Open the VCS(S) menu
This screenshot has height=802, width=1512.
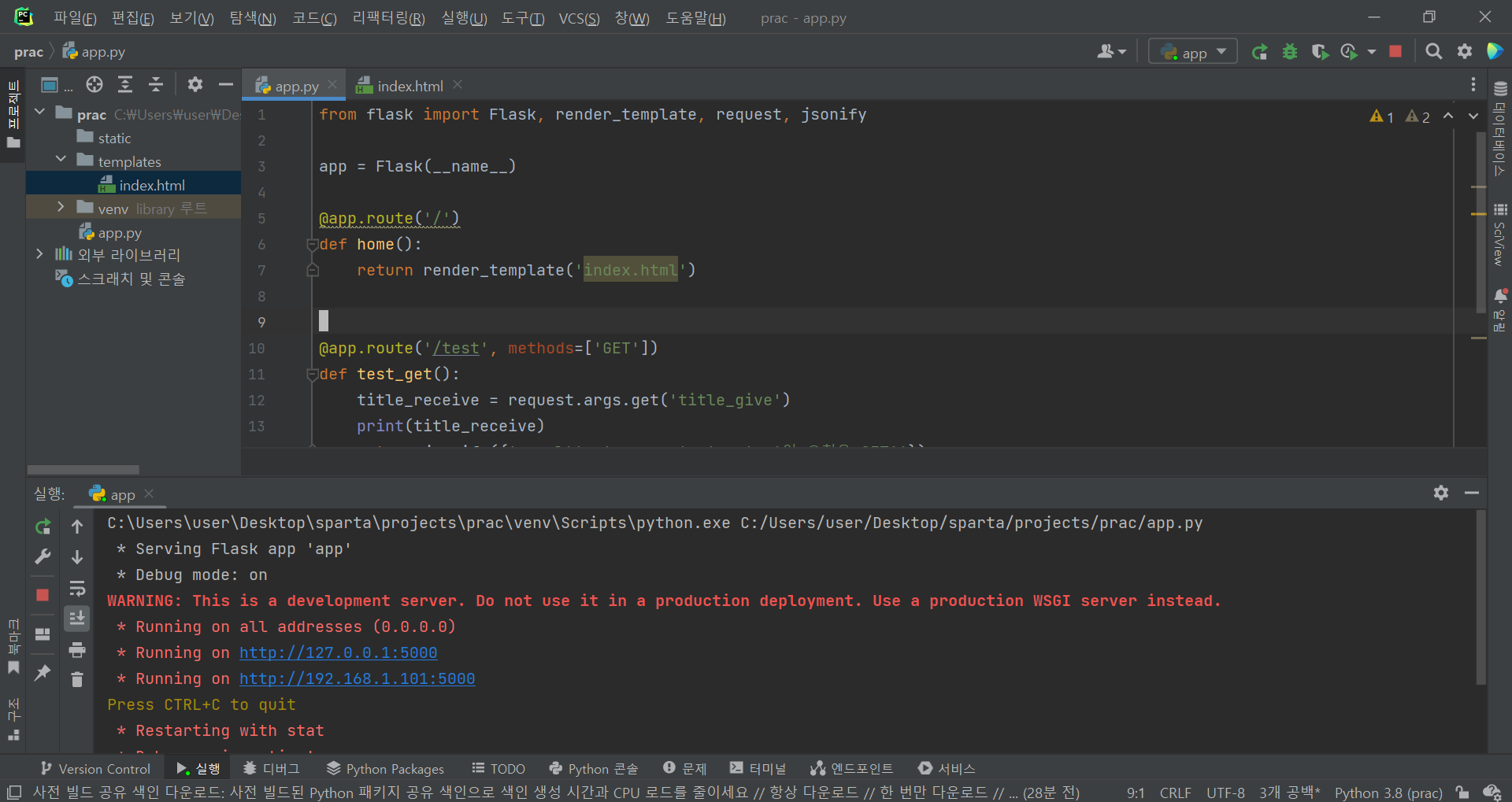pyautogui.click(x=579, y=18)
